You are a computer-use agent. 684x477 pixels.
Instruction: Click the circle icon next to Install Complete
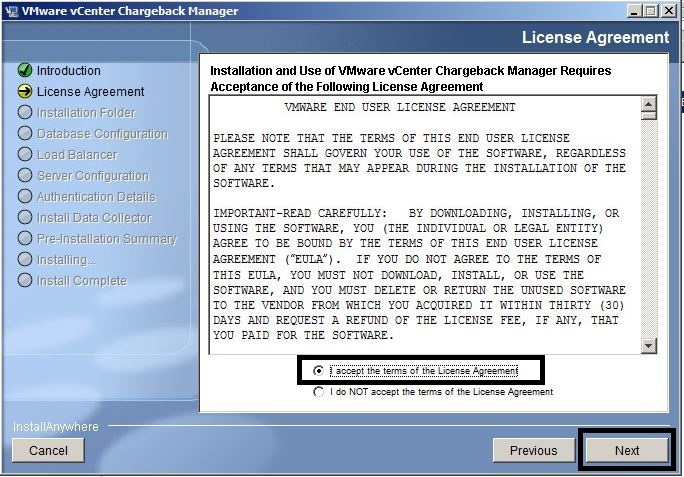[x=25, y=281]
